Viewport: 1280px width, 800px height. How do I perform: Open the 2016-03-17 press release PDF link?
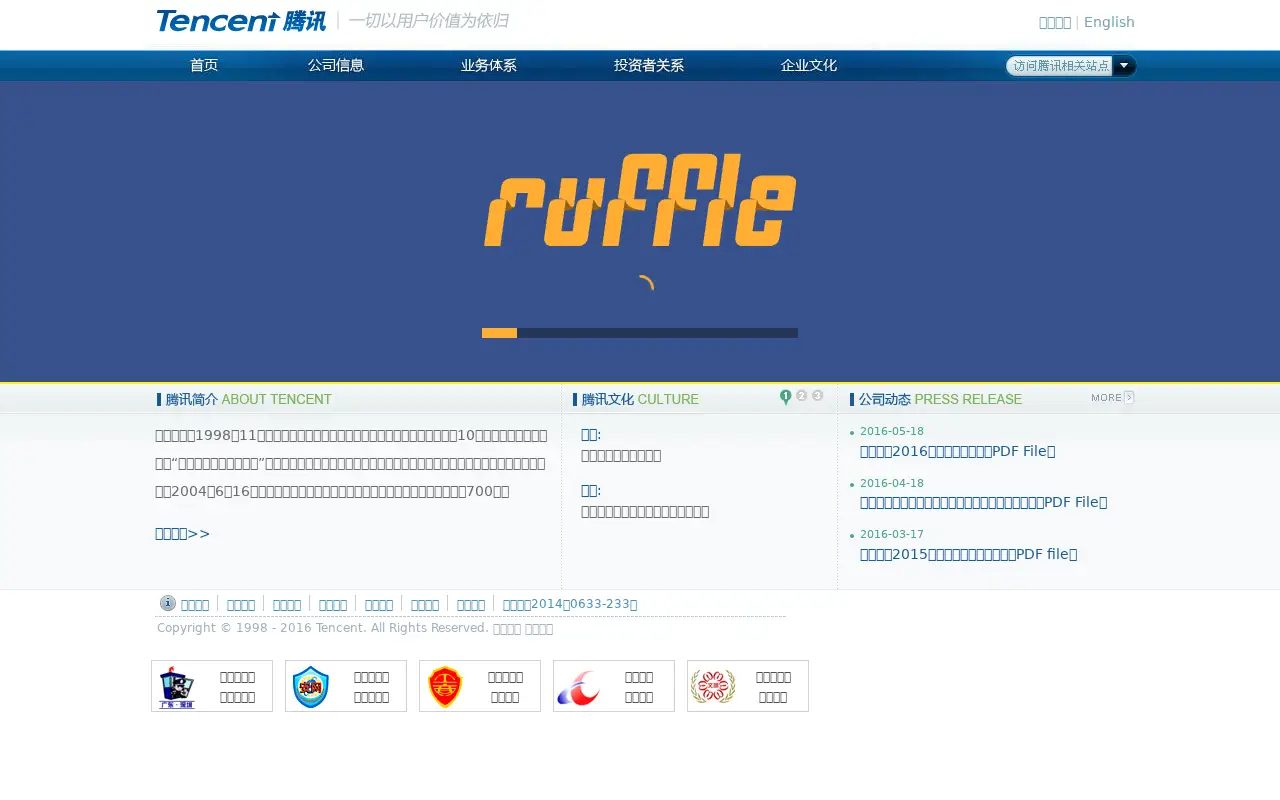point(968,554)
